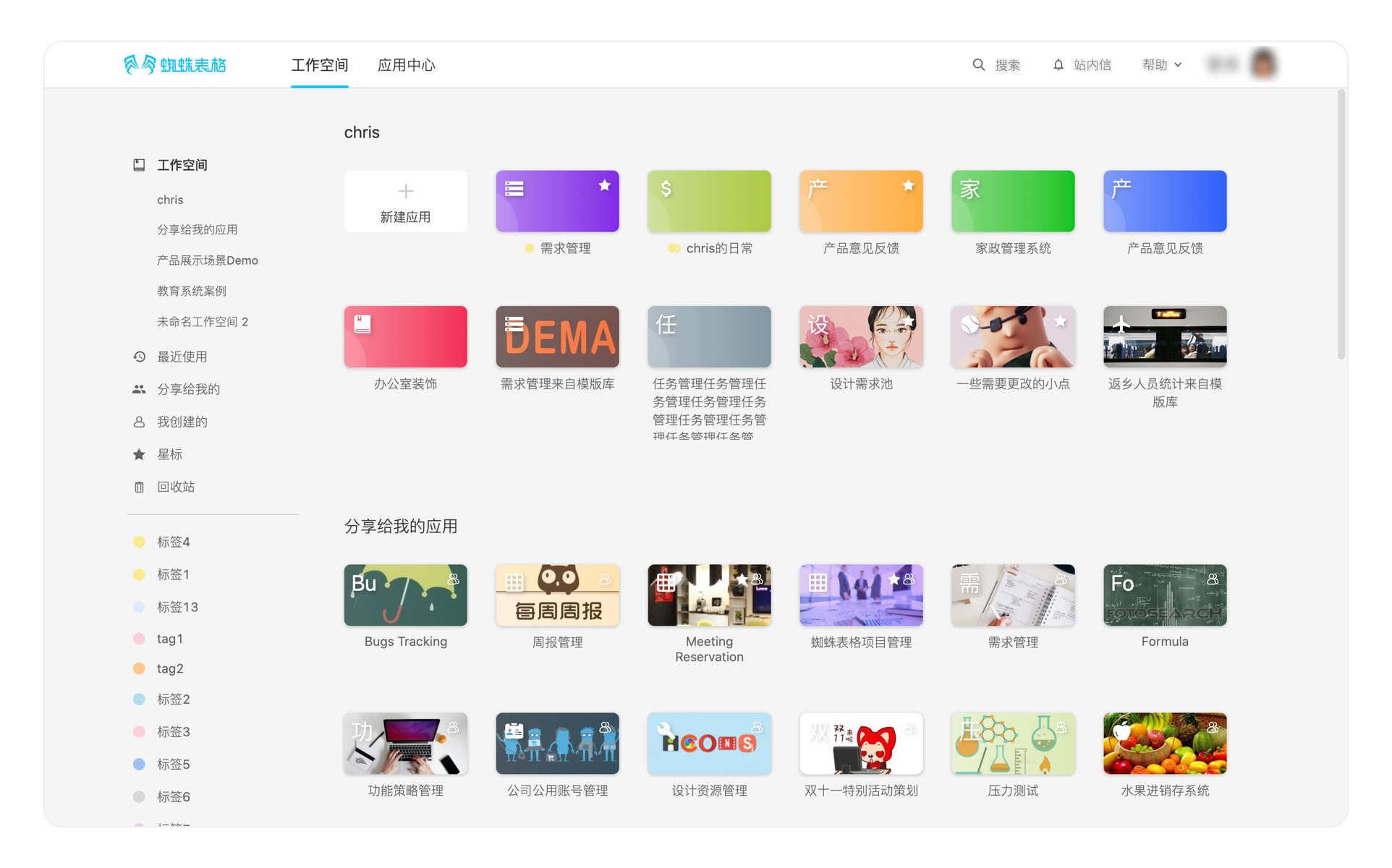
Task: Click 设计需求池 app label
Action: (861, 384)
